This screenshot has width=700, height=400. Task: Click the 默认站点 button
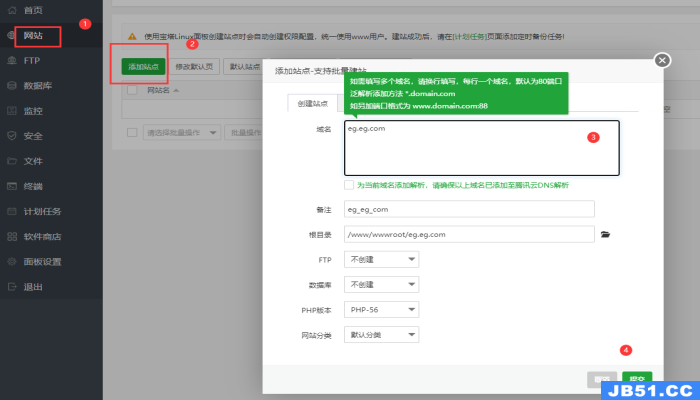(x=244, y=67)
